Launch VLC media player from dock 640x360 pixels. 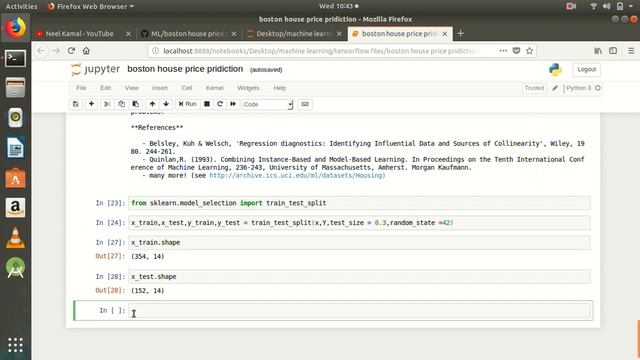click(x=16, y=238)
